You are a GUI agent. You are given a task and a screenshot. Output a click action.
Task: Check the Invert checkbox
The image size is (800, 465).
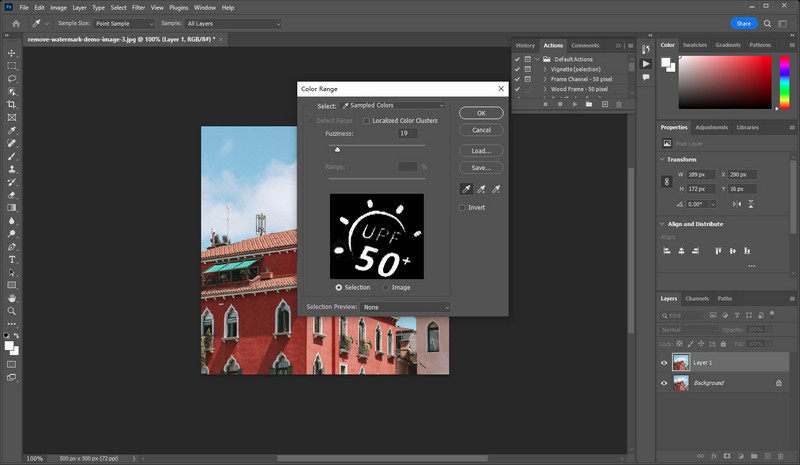pos(462,208)
